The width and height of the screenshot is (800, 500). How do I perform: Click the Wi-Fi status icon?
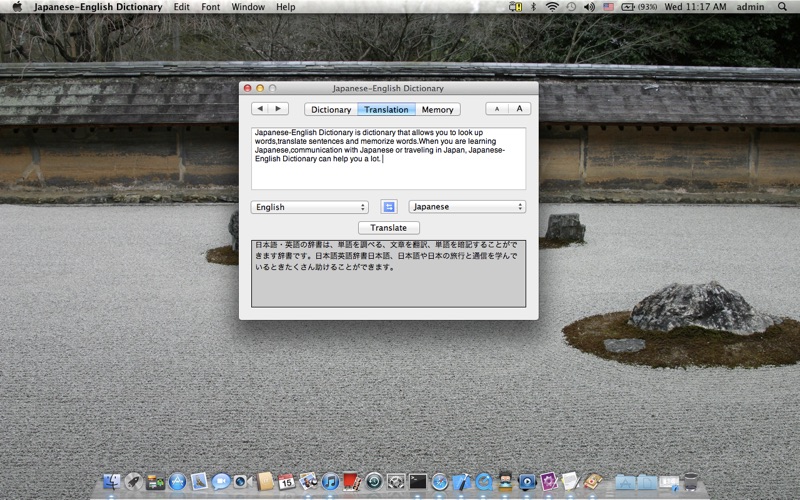[x=552, y=7]
